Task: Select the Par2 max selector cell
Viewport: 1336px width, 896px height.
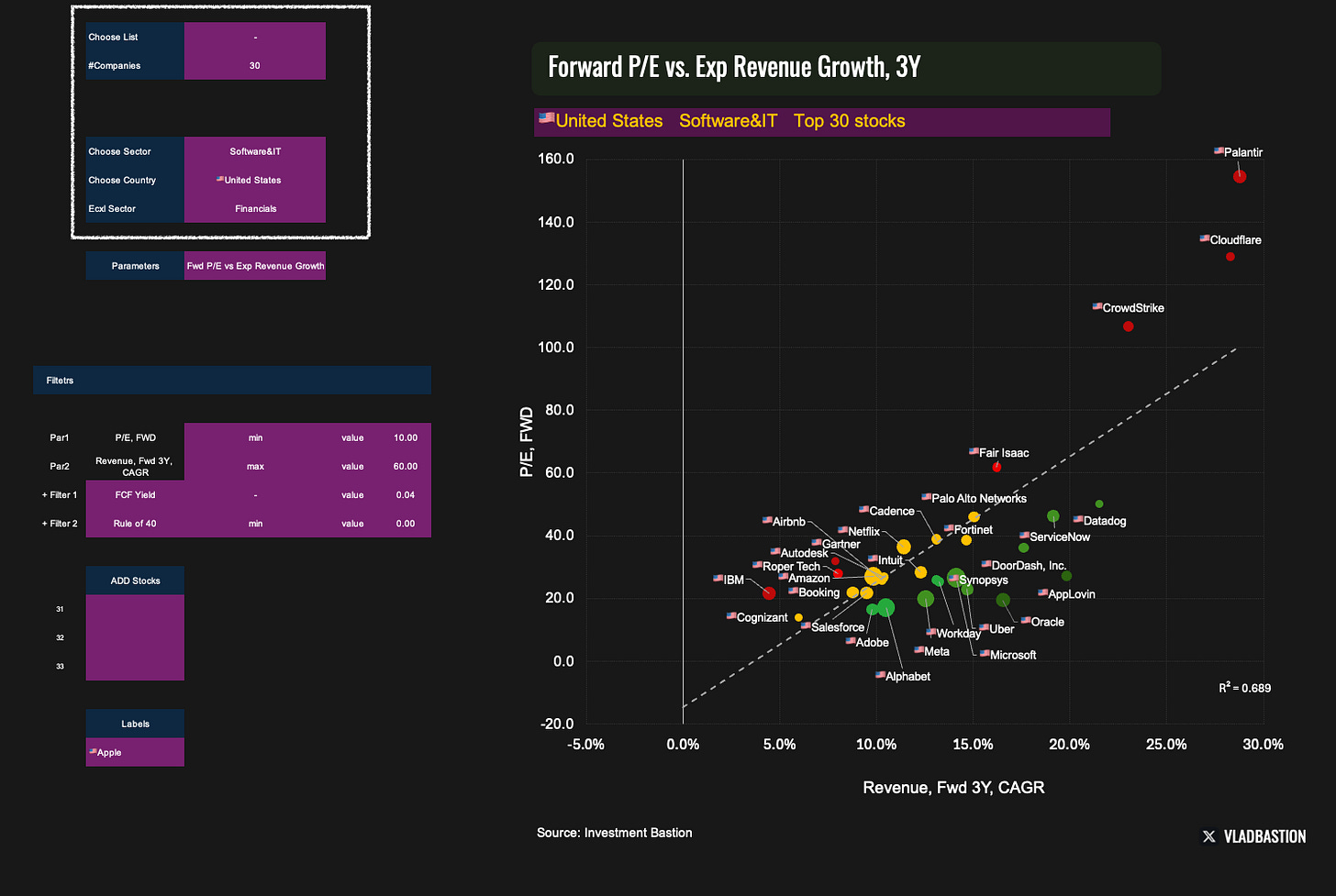Action: pyautogui.click(x=255, y=466)
